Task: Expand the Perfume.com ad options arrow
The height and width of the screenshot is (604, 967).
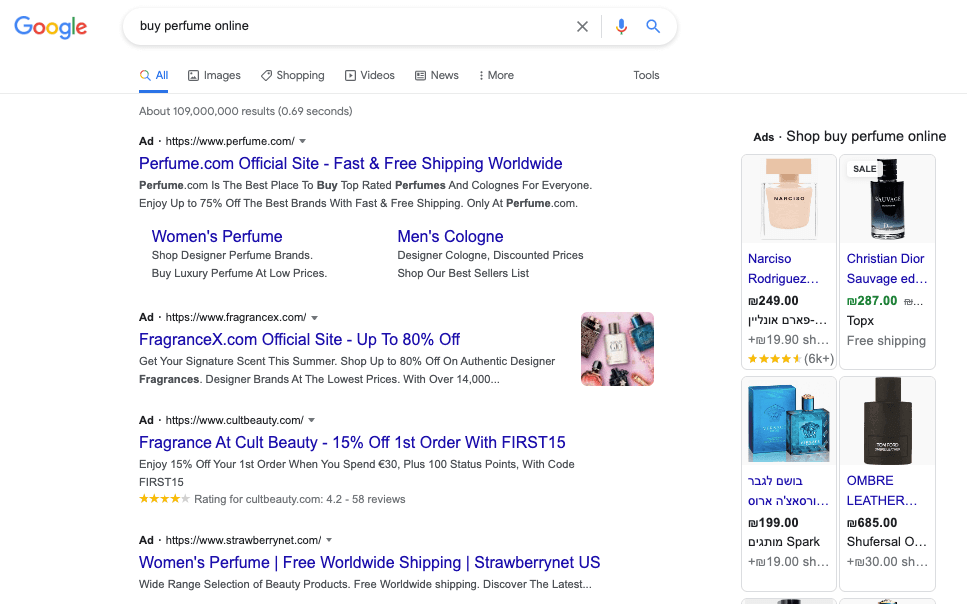Action: tap(303, 141)
